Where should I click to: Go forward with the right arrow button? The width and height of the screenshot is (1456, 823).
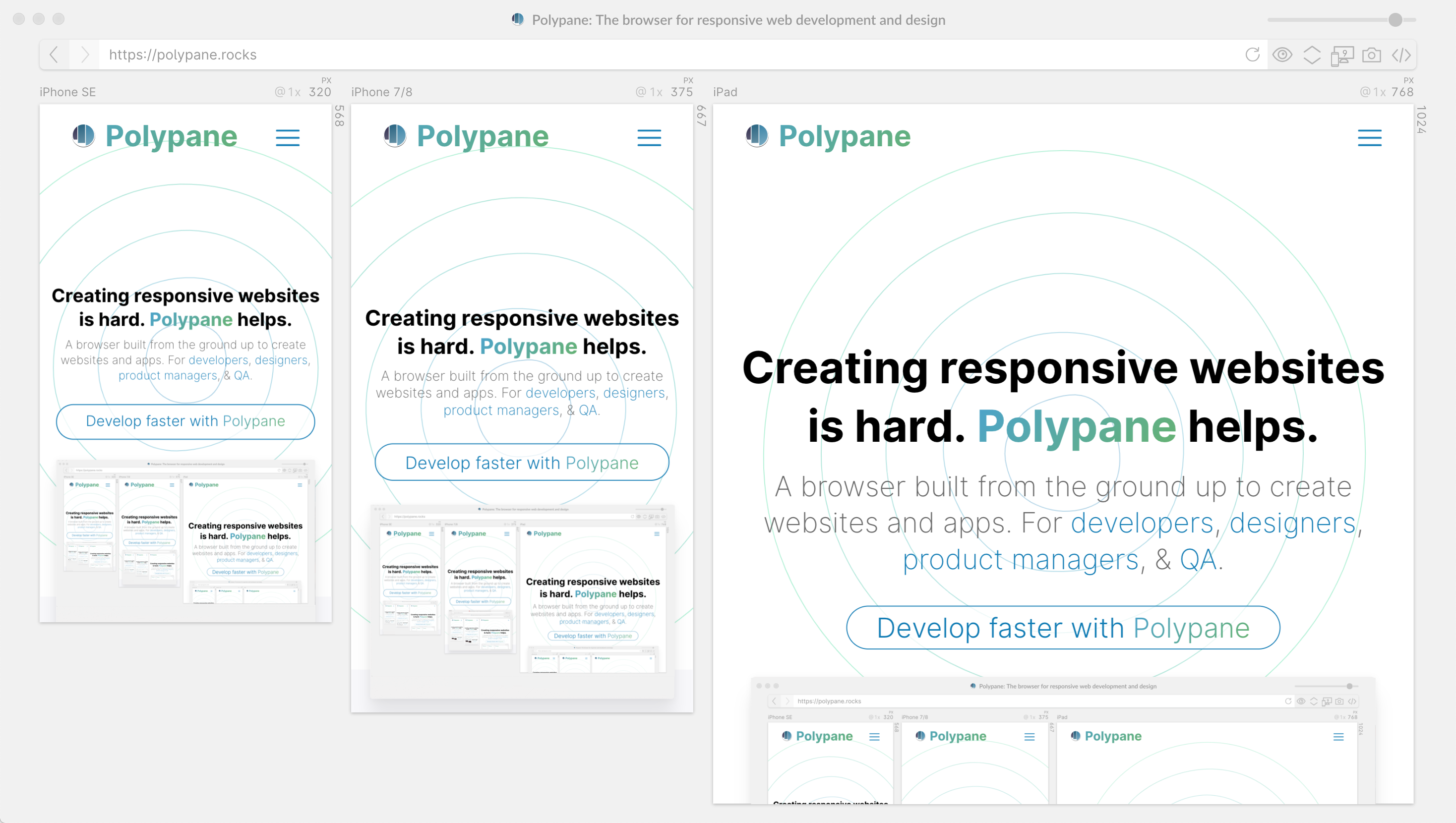pyautogui.click(x=85, y=55)
